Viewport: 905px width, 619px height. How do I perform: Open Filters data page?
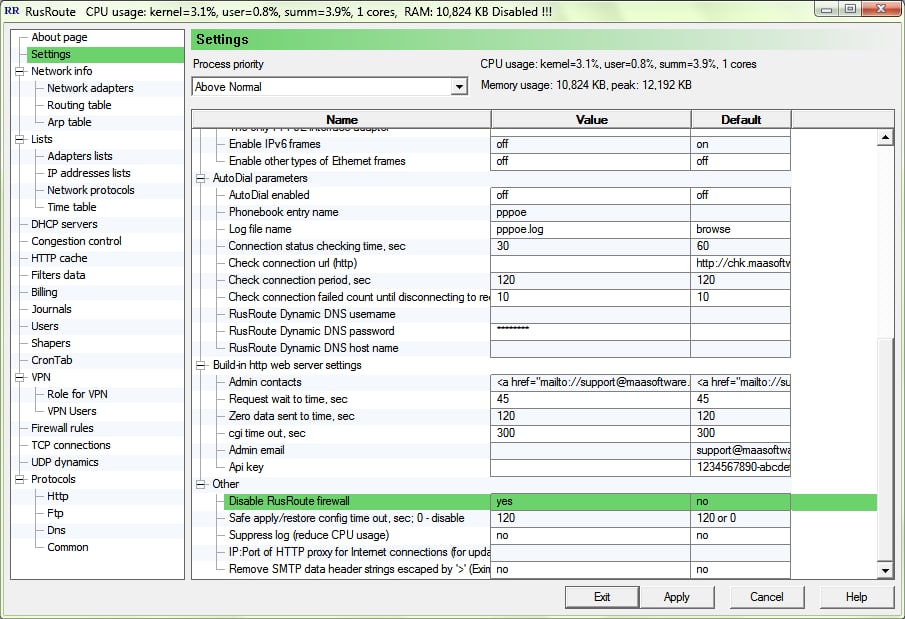pos(58,275)
